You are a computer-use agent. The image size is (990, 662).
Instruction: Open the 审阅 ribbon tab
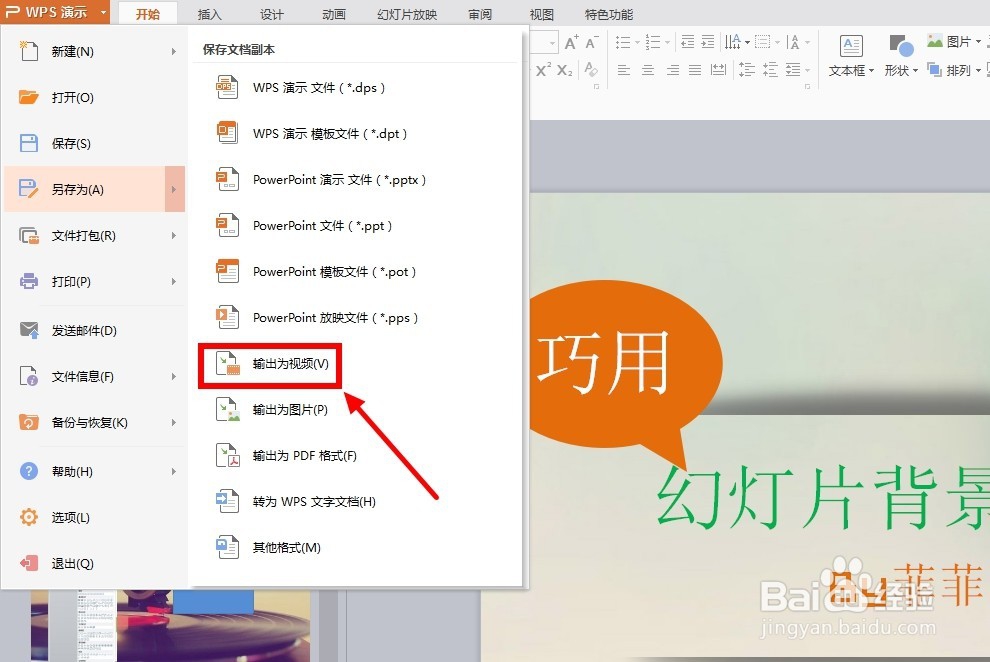pyautogui.click(x=480, y=14)
